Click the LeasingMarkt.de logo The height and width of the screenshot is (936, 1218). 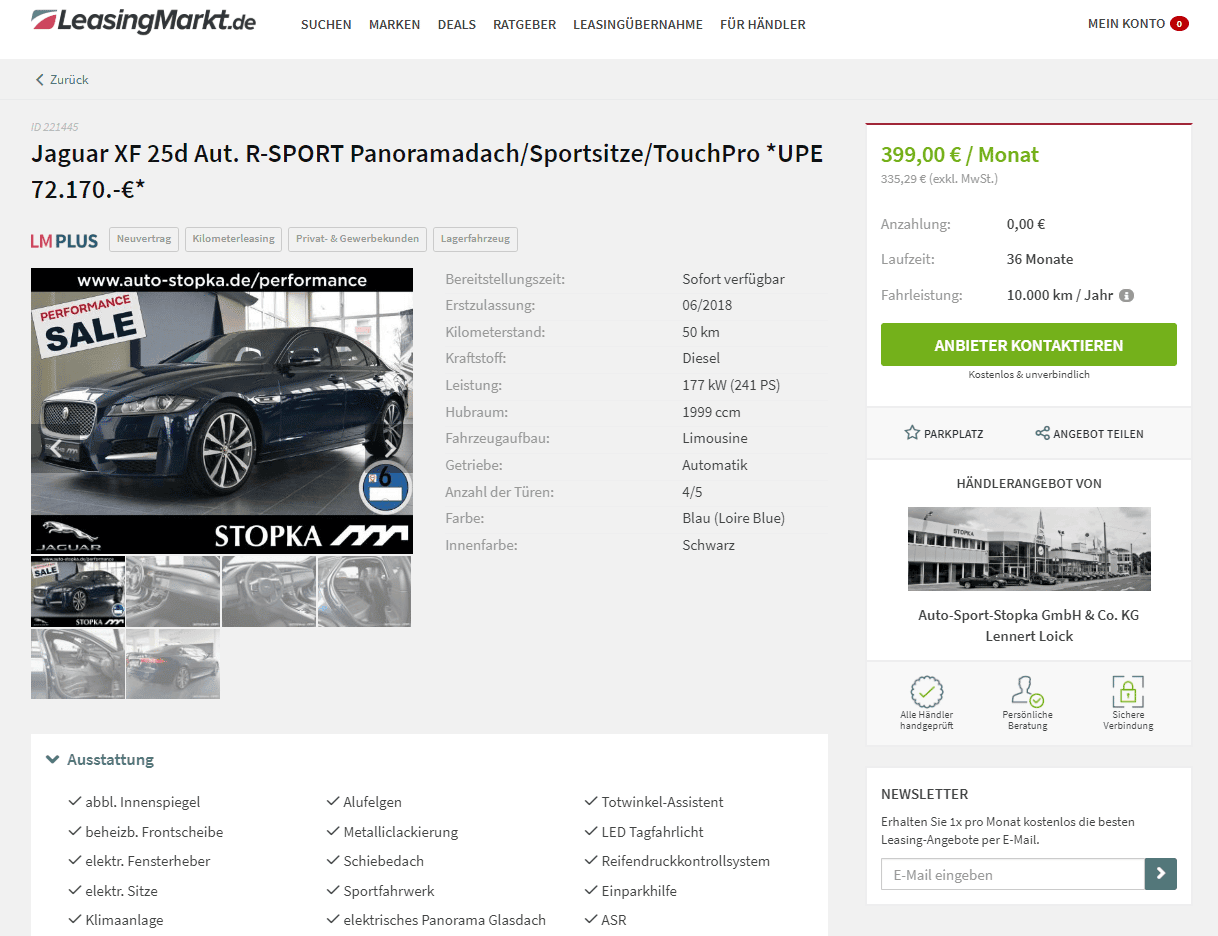point(143,21)
